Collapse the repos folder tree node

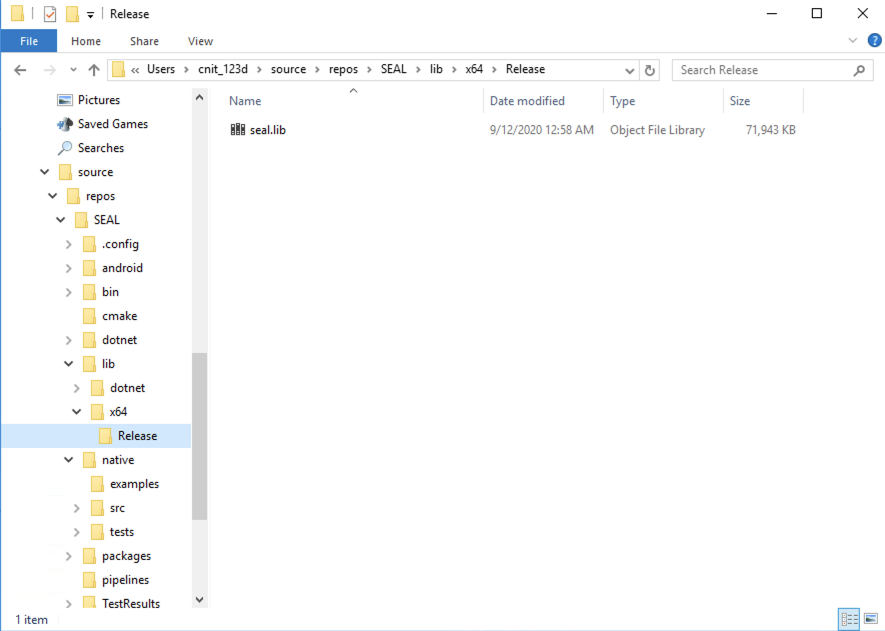click(52, 196)
